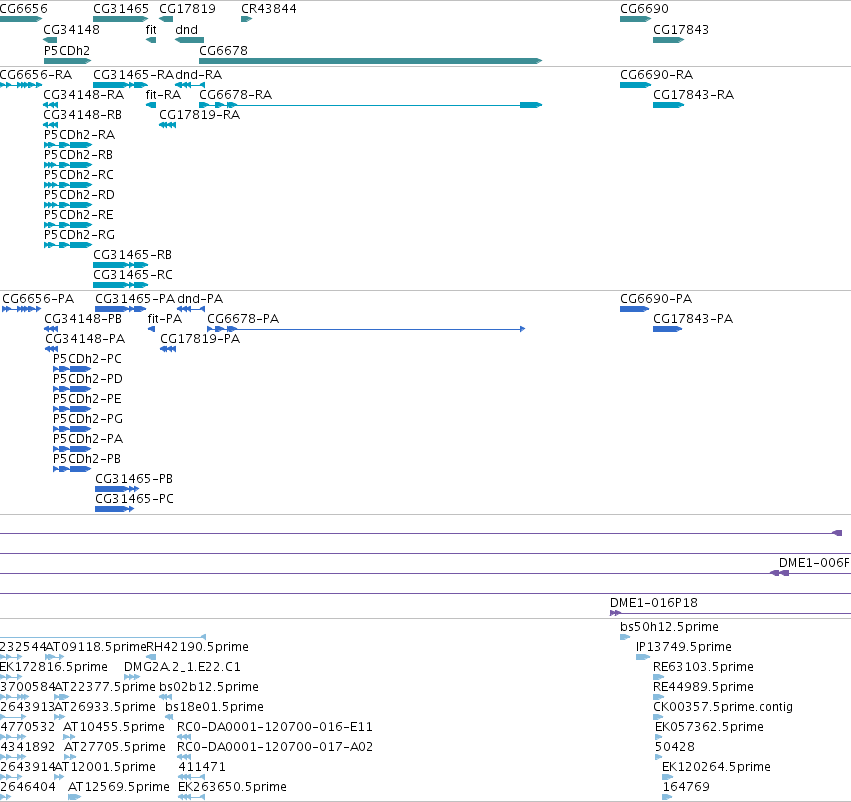Select the CG17819 gene label
851x802 pixels.
[x=187, y=9]
